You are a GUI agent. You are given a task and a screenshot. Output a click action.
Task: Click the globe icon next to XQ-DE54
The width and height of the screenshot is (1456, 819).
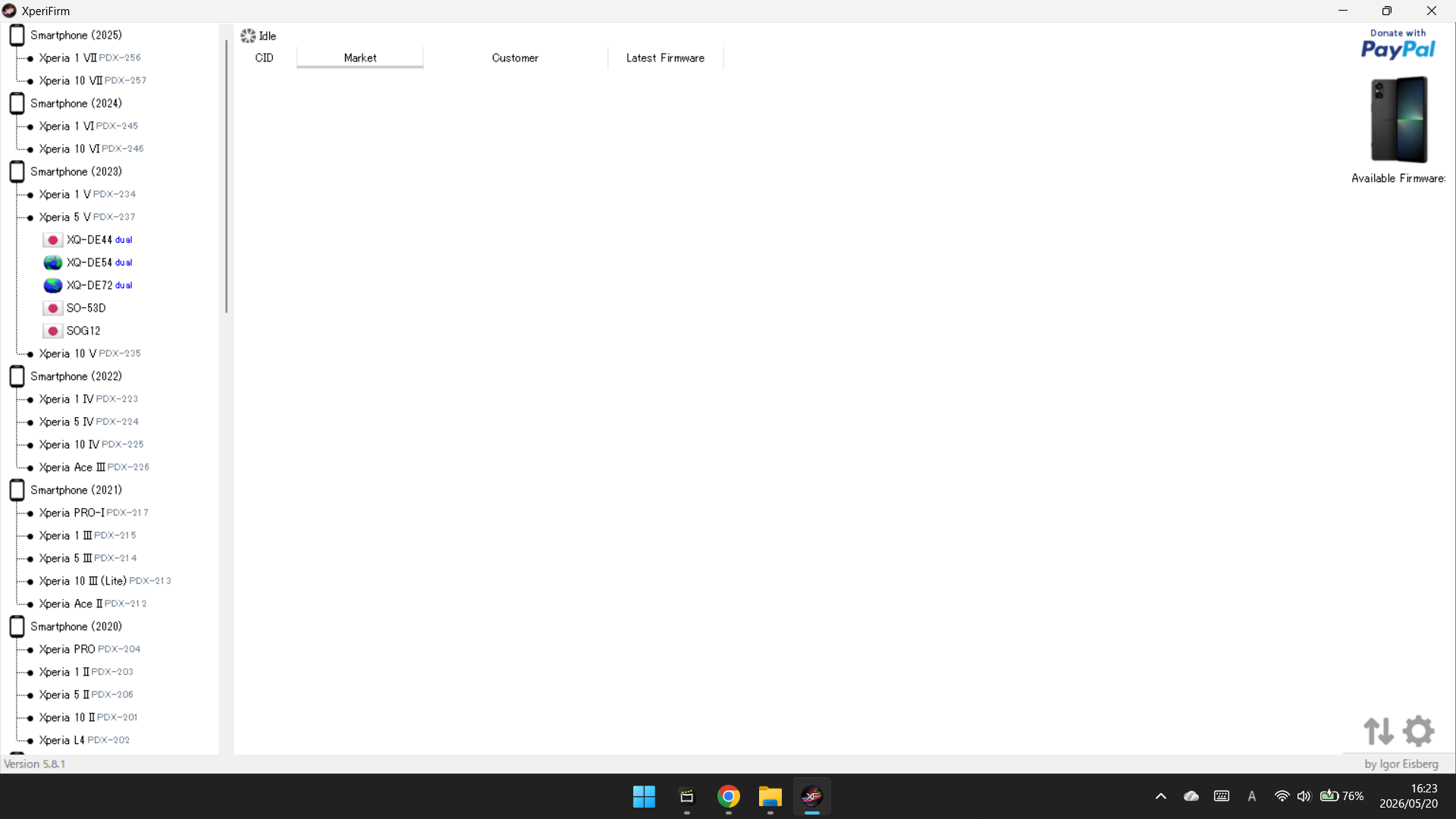52,262
